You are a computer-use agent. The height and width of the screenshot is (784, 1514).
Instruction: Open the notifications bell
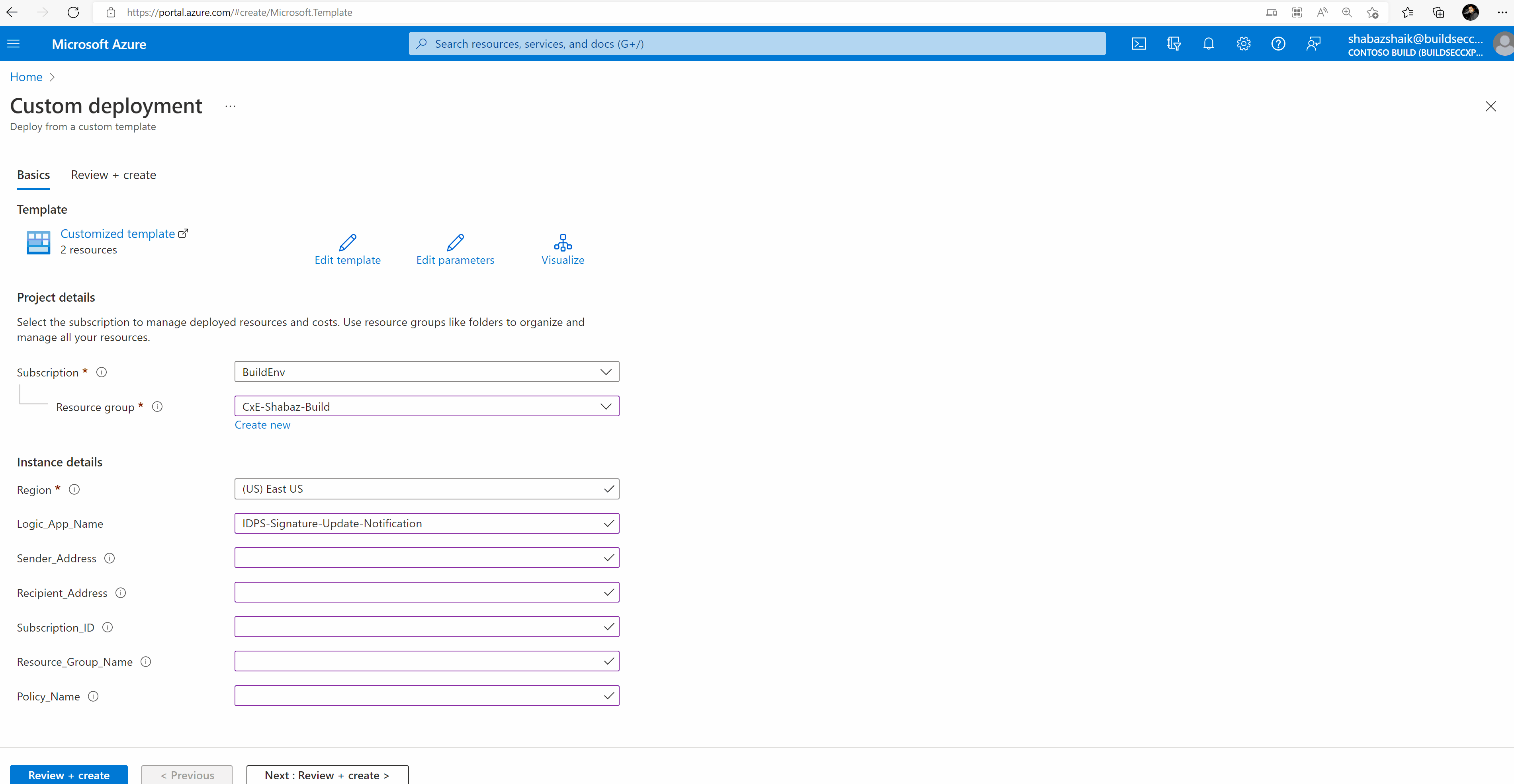(x=1209, y=44)
